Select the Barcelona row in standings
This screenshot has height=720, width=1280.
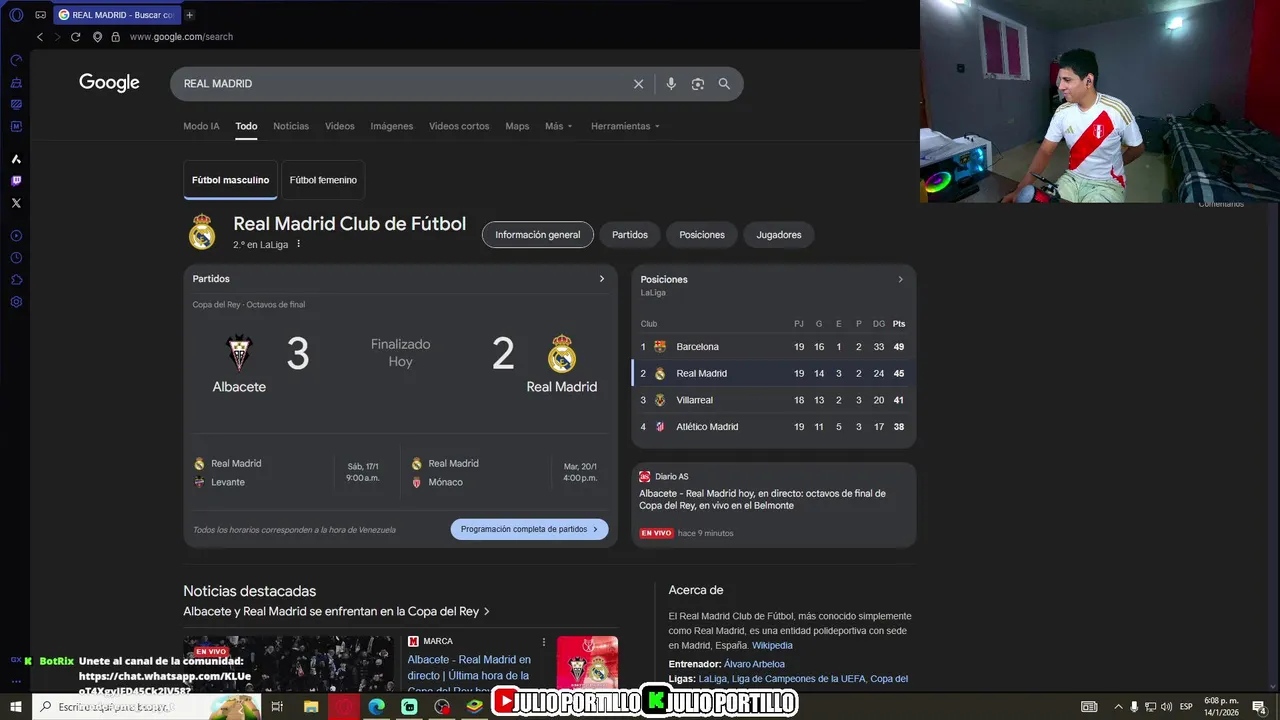click(773, 347)
